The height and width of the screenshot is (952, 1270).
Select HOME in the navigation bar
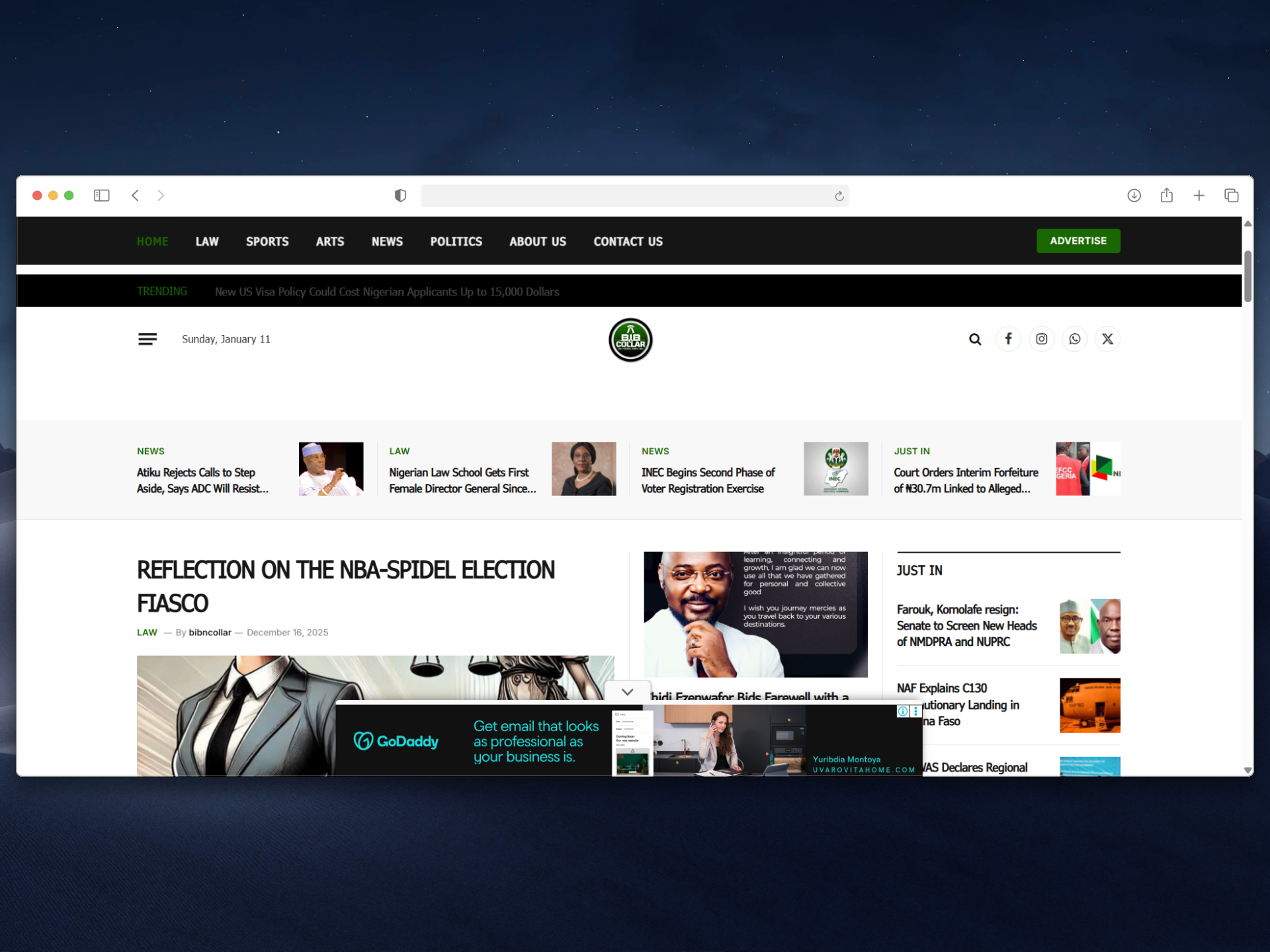(x=153, y=241)
